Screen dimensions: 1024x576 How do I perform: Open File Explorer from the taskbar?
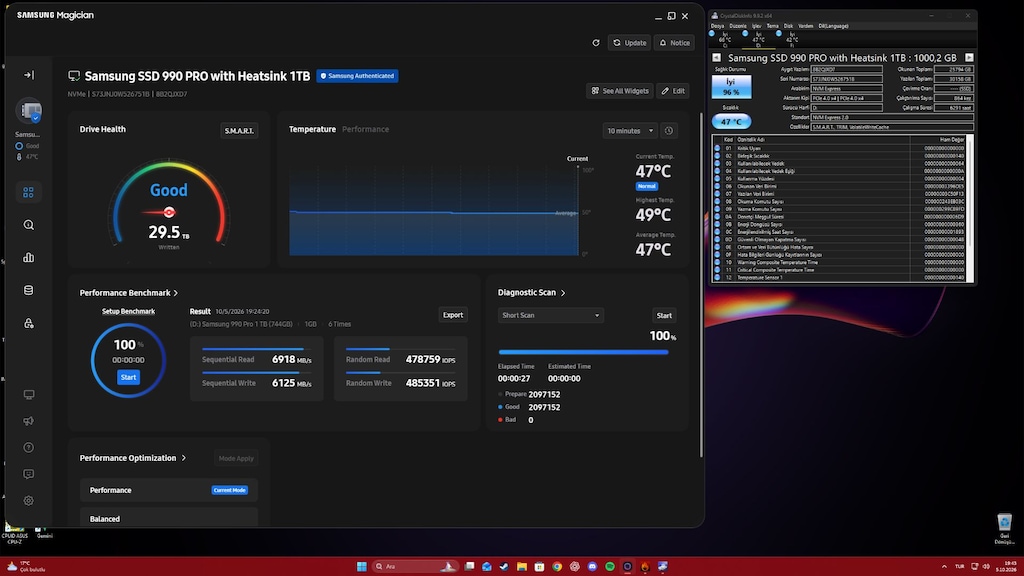click(522, 566)
